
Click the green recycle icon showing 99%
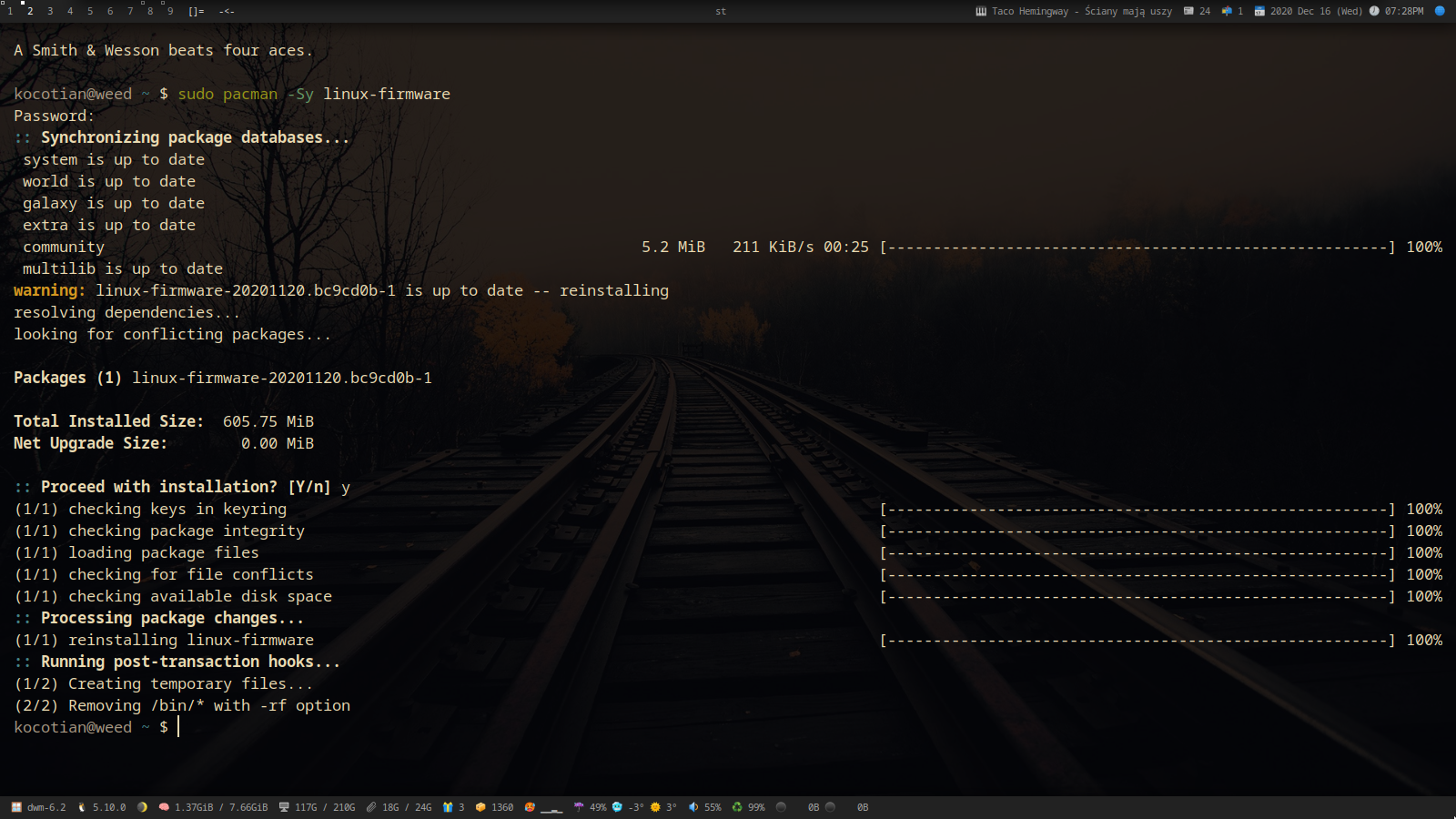point(737,807)
